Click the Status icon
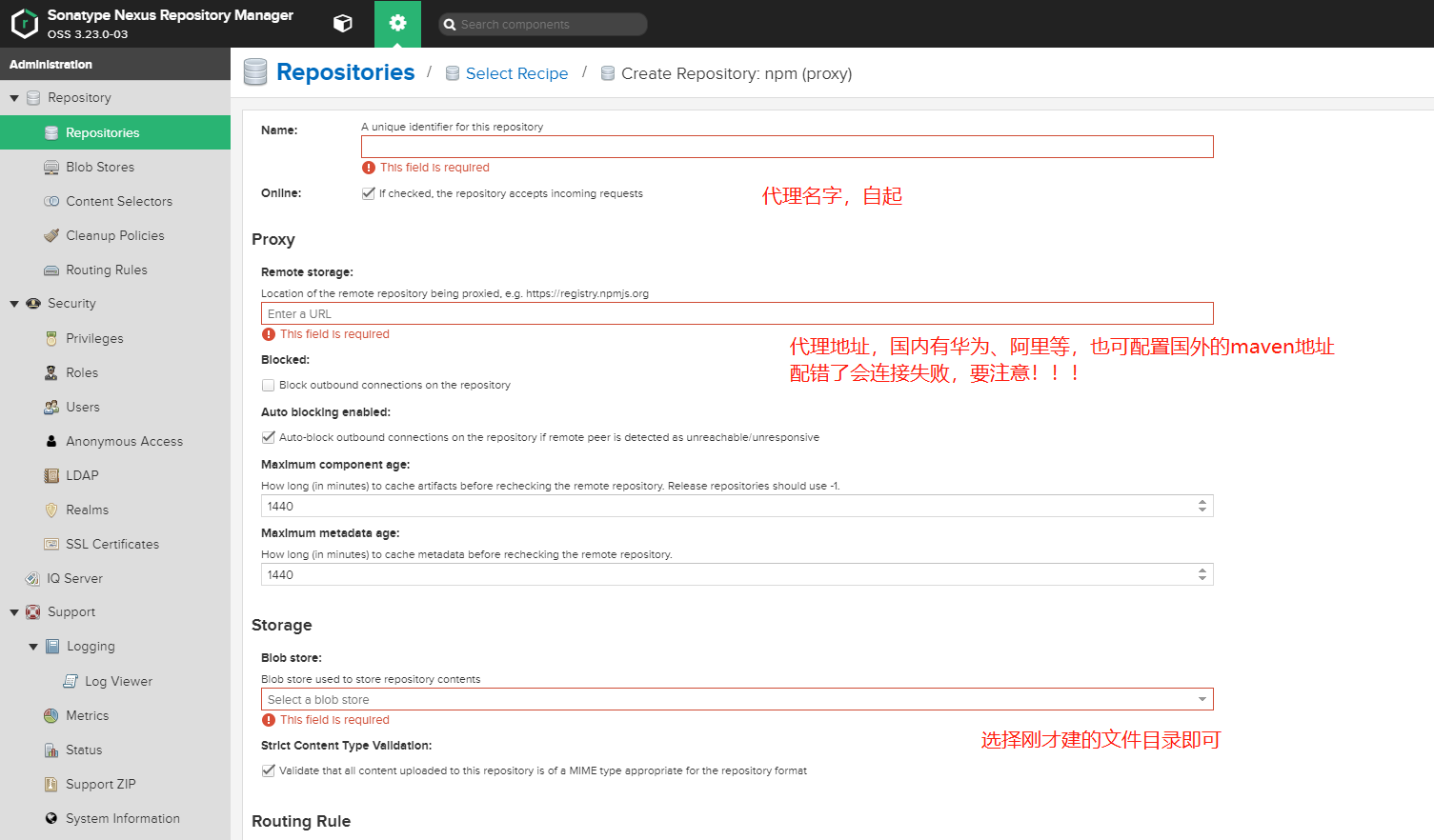 [51, 750]
